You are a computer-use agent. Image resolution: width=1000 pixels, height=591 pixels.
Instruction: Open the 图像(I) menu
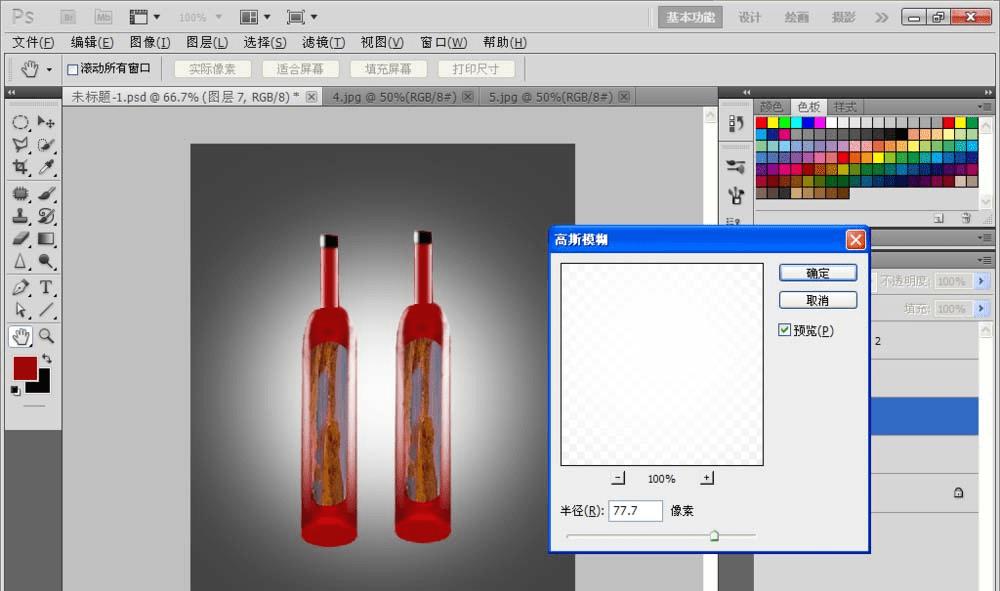pyautogui.click(x=150, y=43)
